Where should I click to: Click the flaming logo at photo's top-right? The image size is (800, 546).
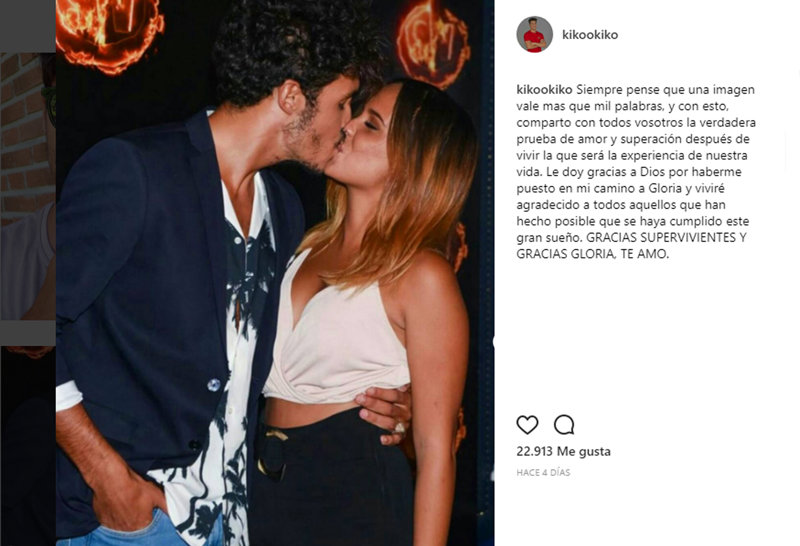tap(433, 43)
